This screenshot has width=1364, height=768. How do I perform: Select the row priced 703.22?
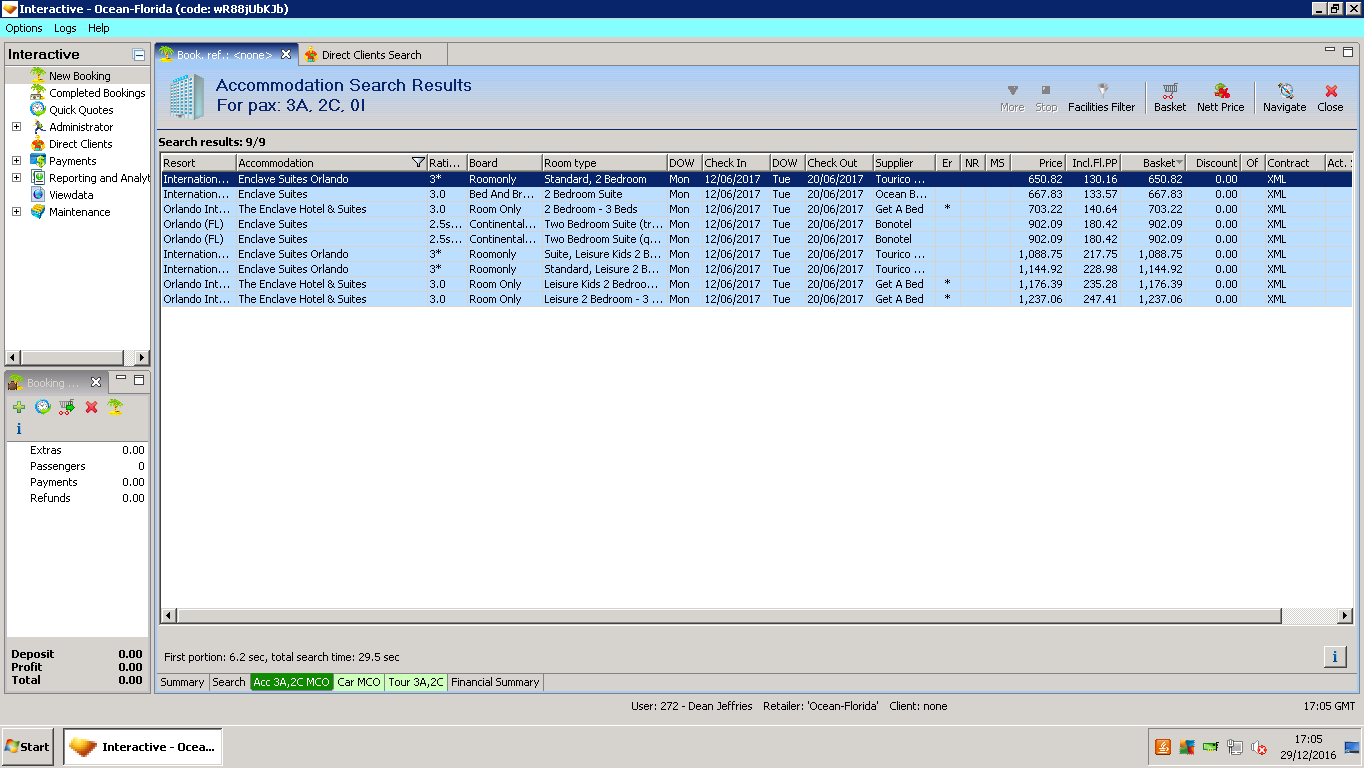tap(756, 209)
